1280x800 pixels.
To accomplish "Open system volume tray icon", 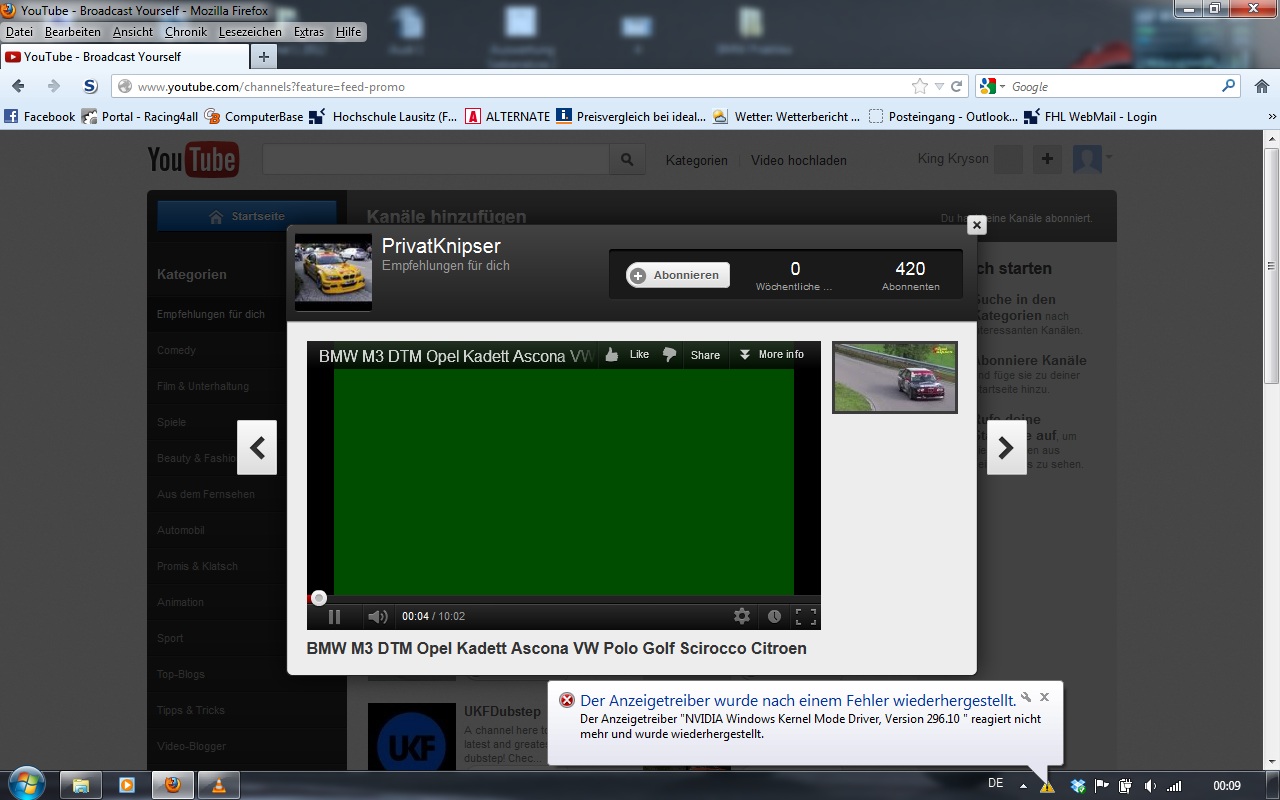I will pyautogui.click(x=1150, y=786).
